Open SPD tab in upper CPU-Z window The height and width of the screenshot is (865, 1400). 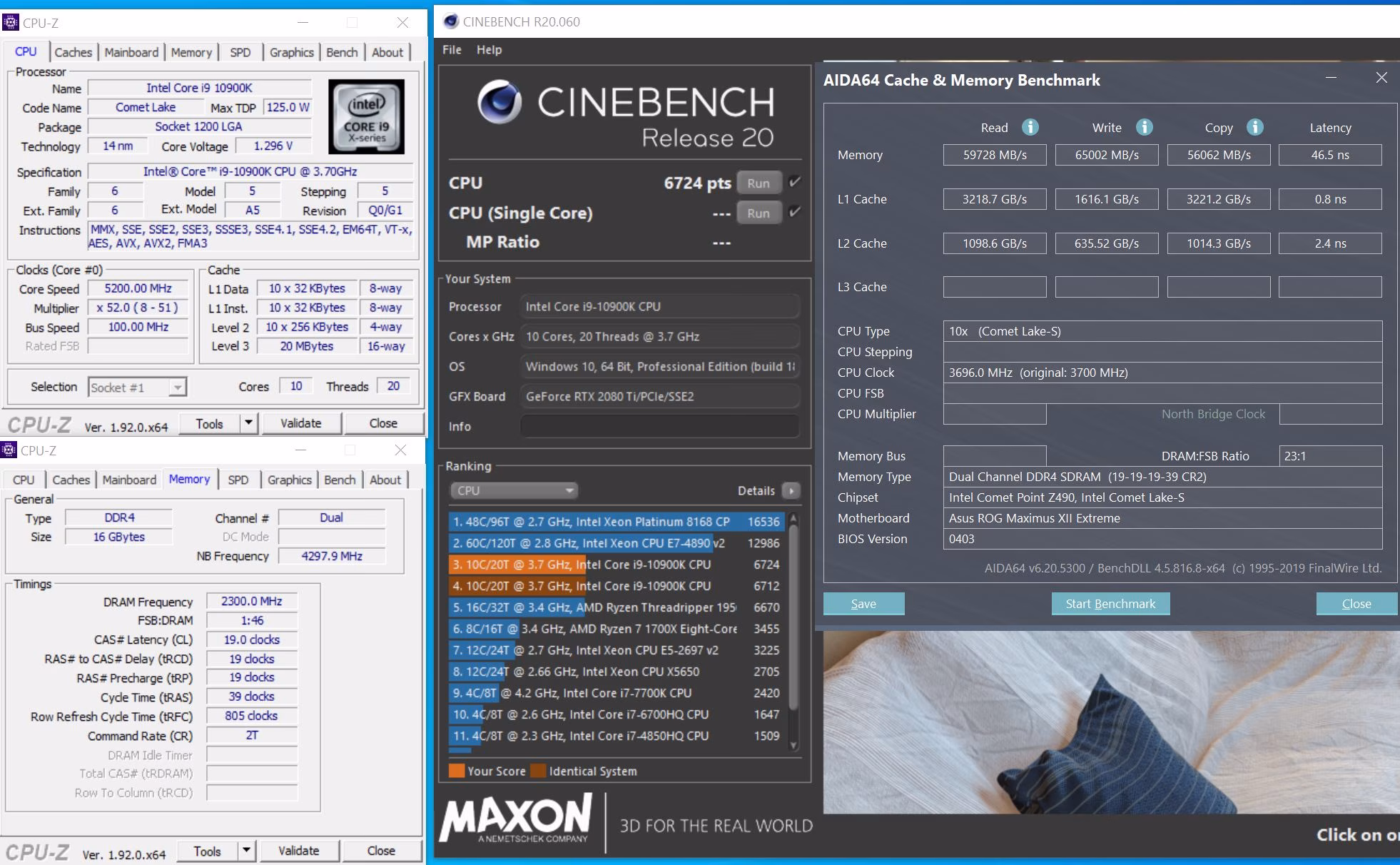click(240, 52)
